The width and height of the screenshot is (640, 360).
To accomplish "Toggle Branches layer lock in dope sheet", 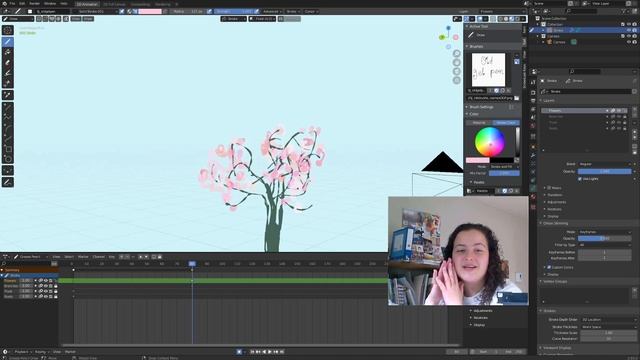I will 56,286.
